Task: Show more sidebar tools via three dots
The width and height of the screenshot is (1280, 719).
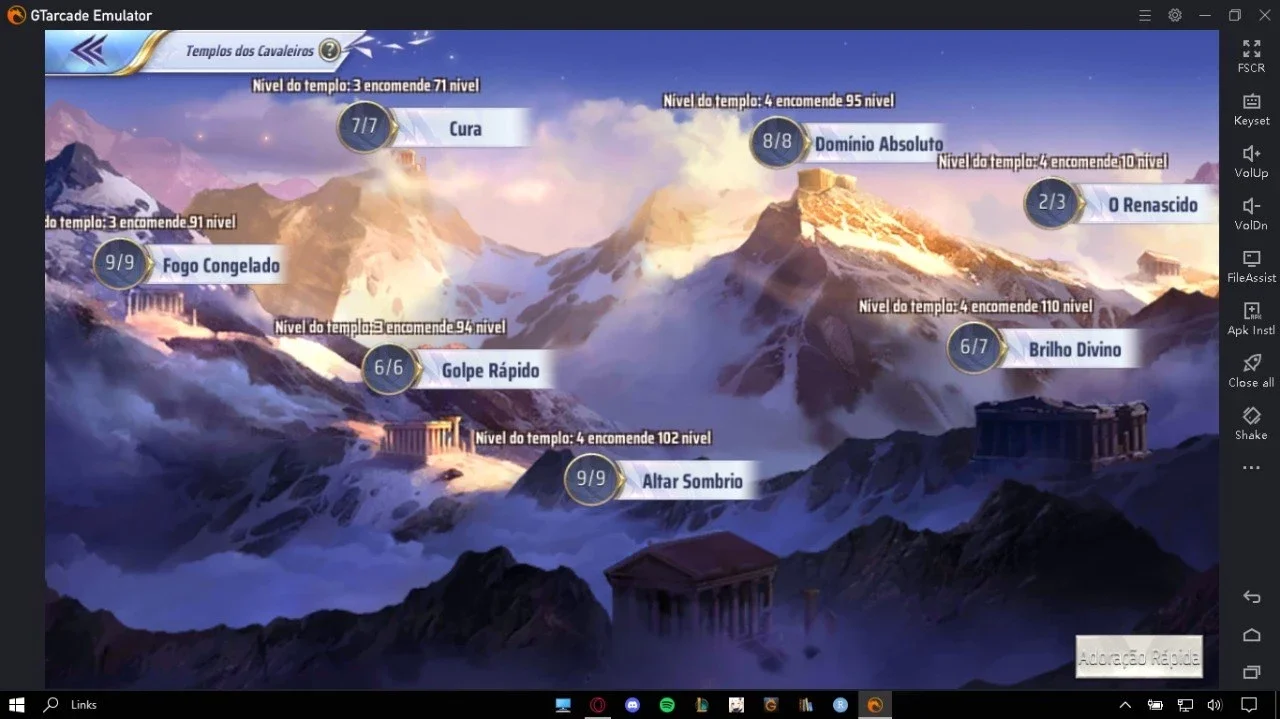Action: [1251, 468]
